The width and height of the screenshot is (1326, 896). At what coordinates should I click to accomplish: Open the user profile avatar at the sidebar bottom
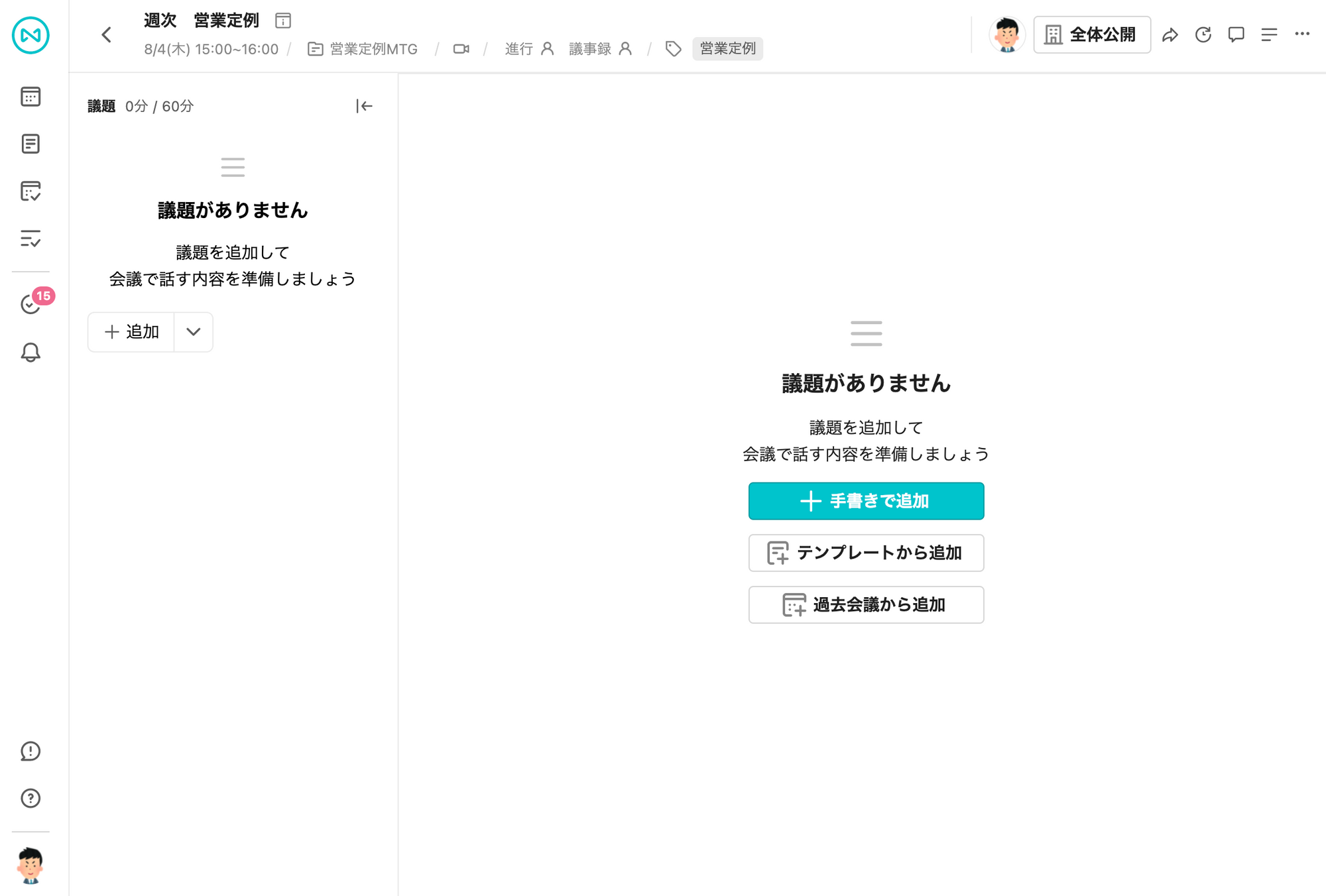[30, 865]
